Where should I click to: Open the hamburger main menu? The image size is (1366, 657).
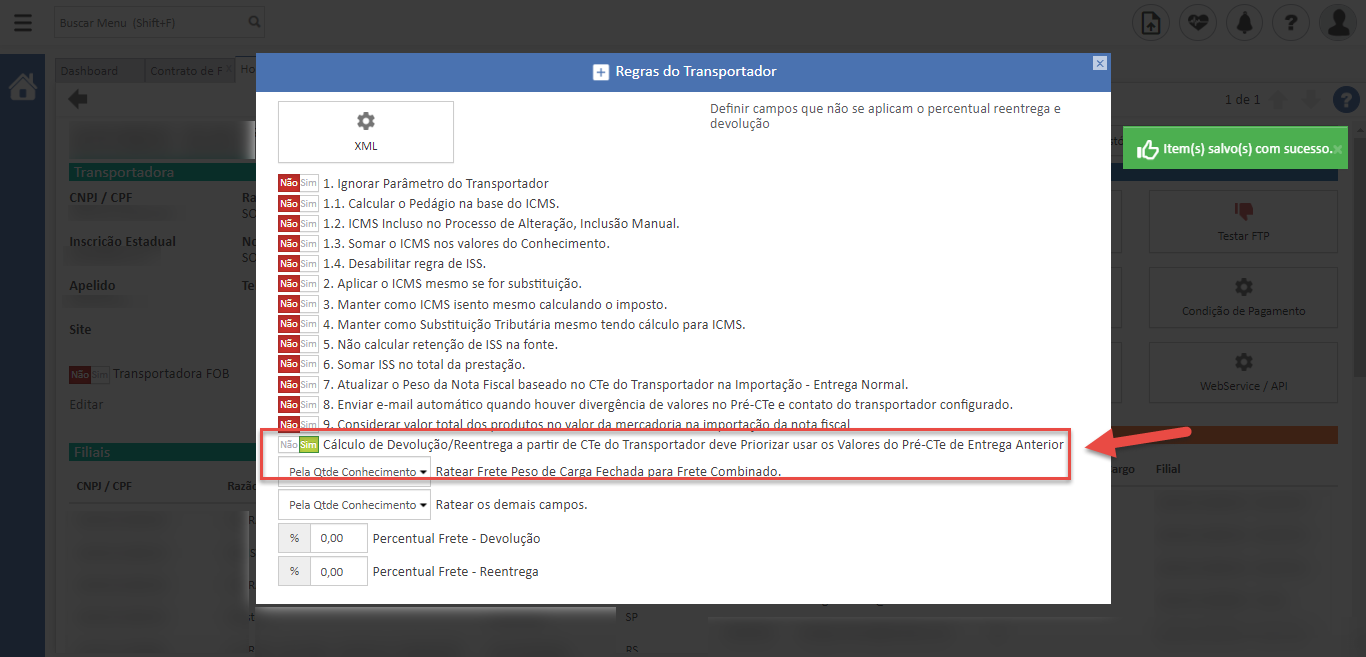[x=23, y=22]
